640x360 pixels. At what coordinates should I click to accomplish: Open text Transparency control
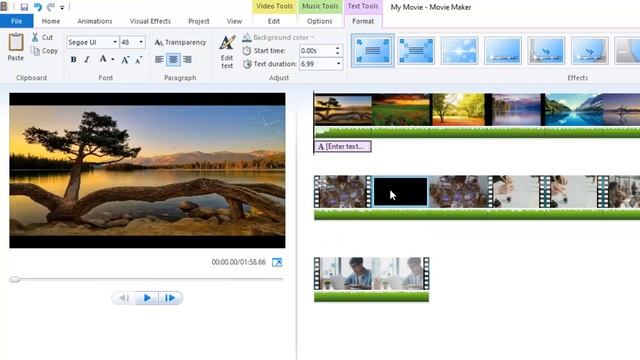tap(180, 42)
